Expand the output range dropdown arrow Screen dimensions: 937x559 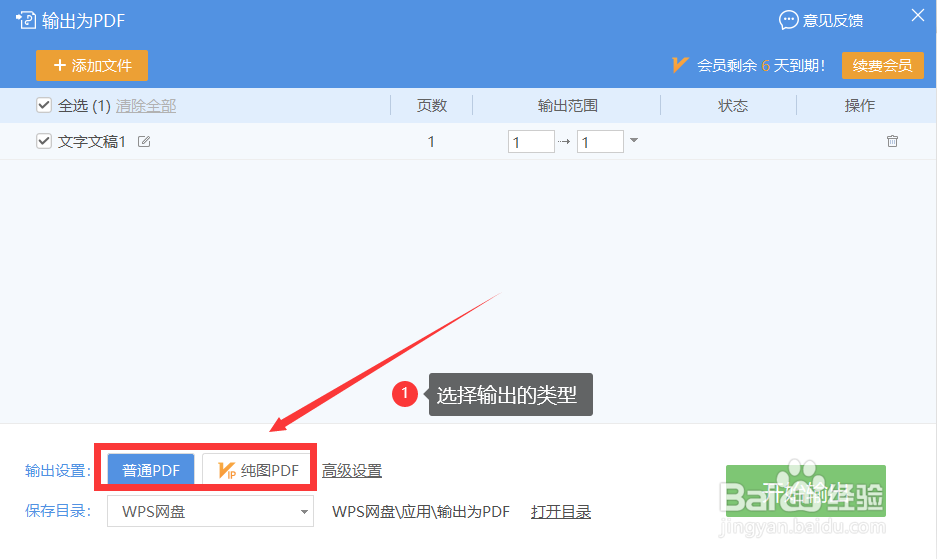634,140
